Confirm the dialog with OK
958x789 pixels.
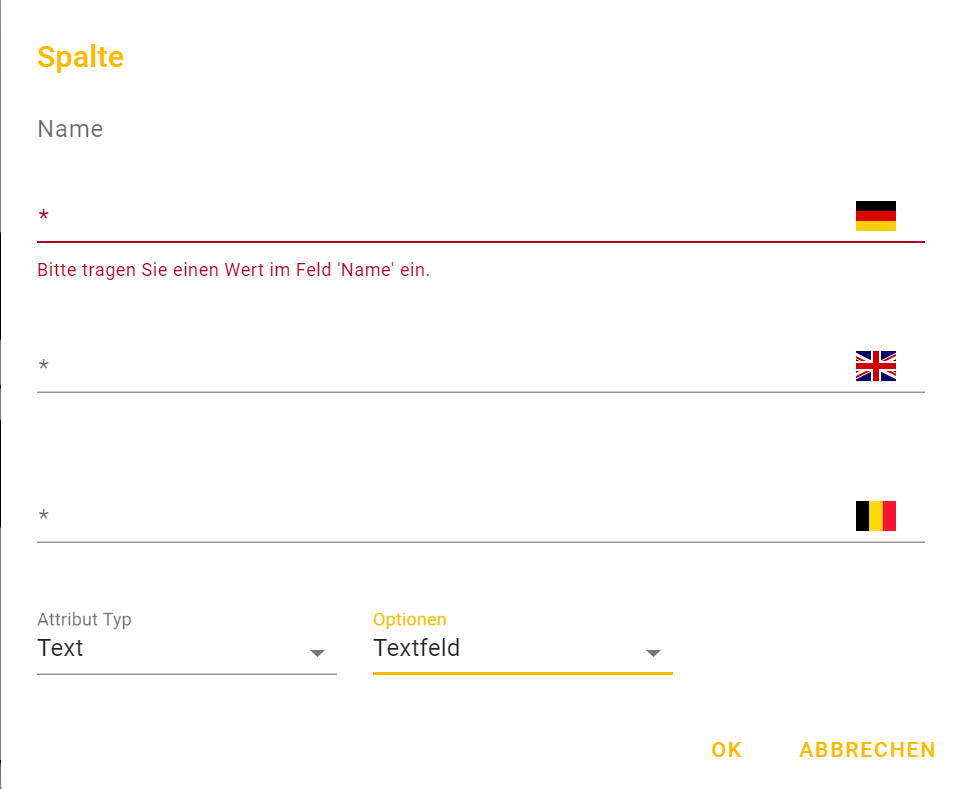pyautogui.click(x=727, y=750)
